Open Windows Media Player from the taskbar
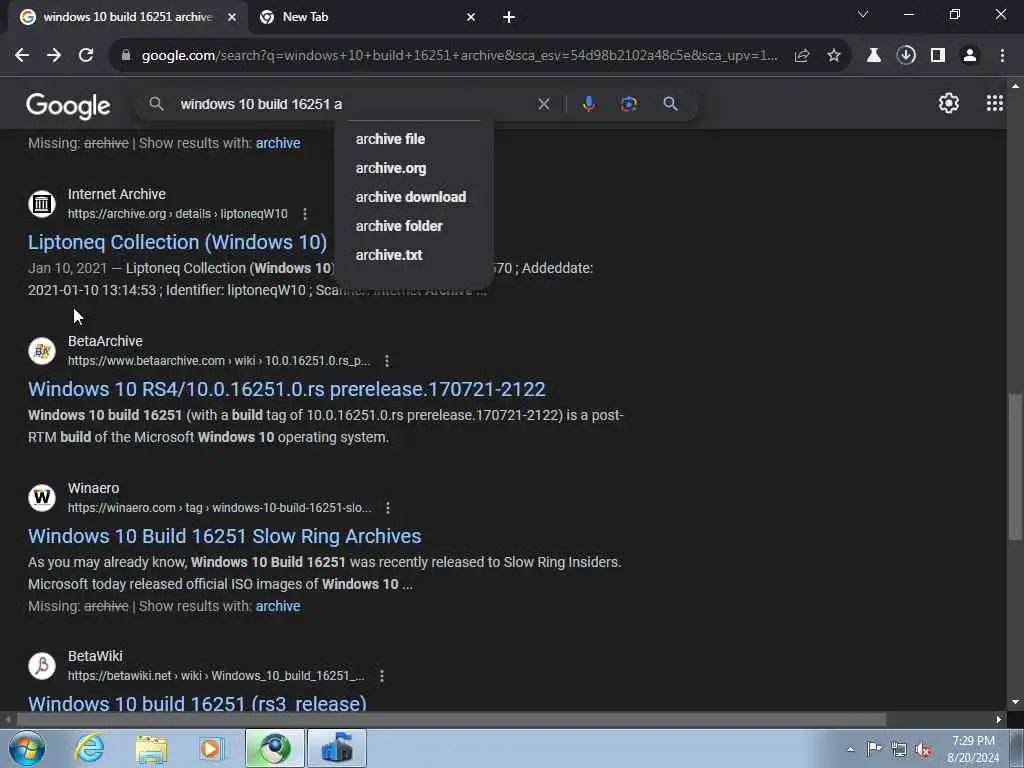This screenshot has height=768, width=1024. click(x=212, y=748)
